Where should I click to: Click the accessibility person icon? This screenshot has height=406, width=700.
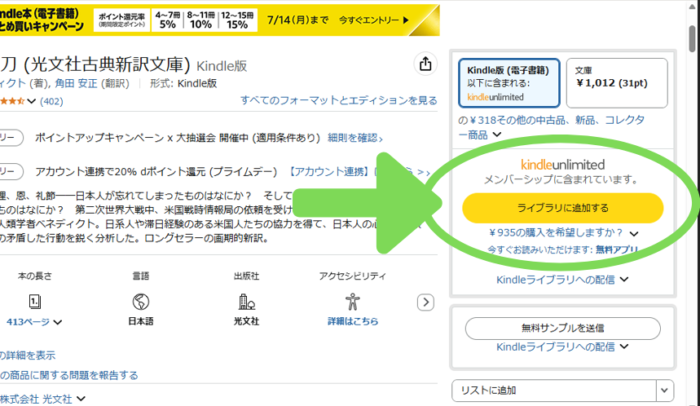352,301
